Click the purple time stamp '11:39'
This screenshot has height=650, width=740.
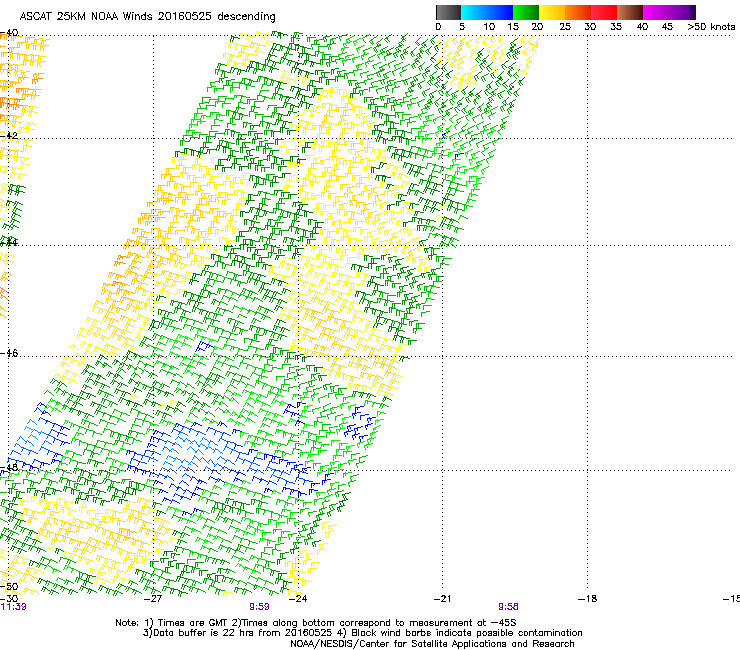13,607
